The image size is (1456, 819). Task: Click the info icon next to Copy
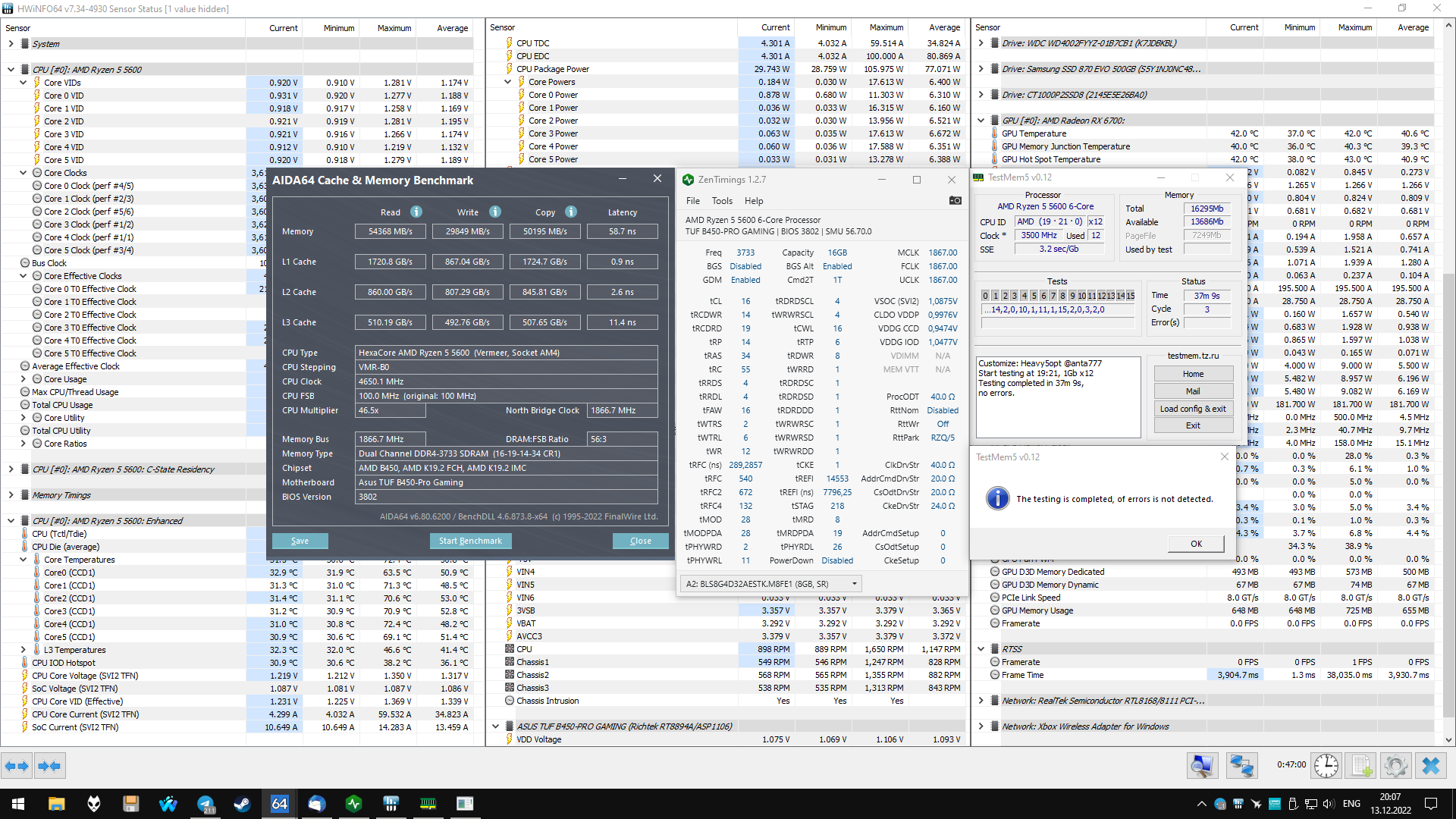[x=571, y=212]
